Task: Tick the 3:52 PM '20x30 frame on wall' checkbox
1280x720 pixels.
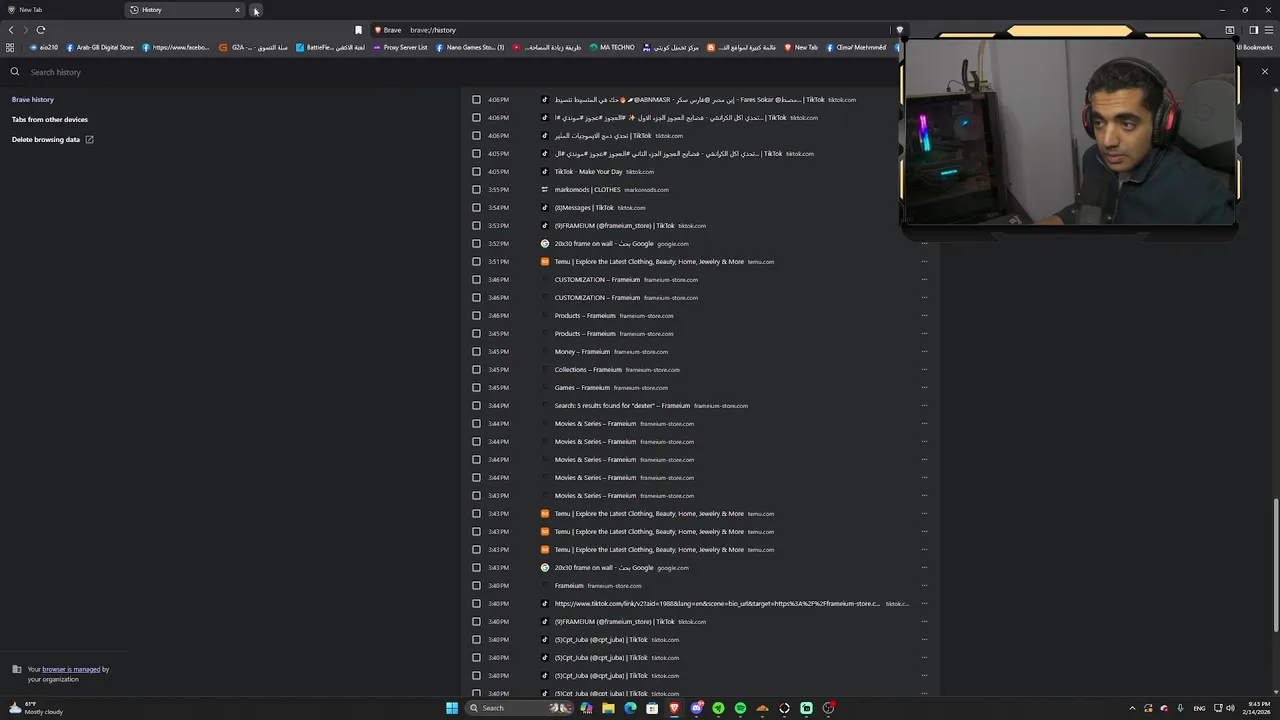Action: [x=476, y=244]
